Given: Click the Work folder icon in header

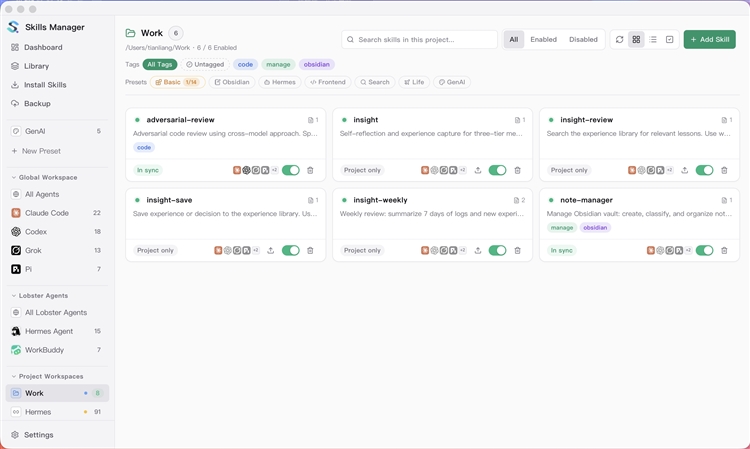Looking at the screenshot, I should tap(130, 33).
